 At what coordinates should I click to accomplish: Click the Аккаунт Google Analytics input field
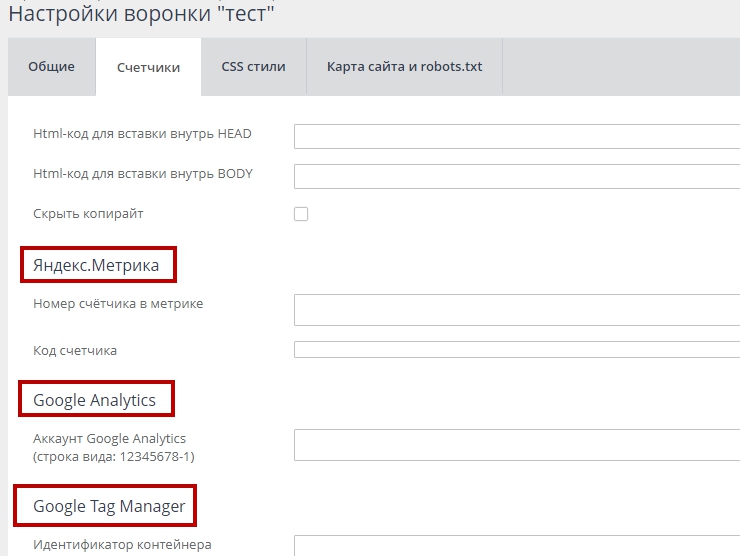point(516,445)
